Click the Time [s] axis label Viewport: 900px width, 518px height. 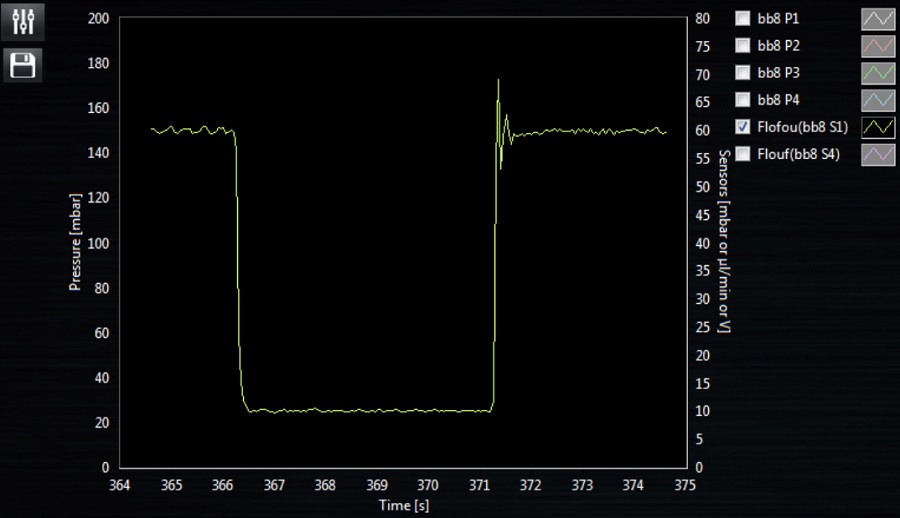404,506
